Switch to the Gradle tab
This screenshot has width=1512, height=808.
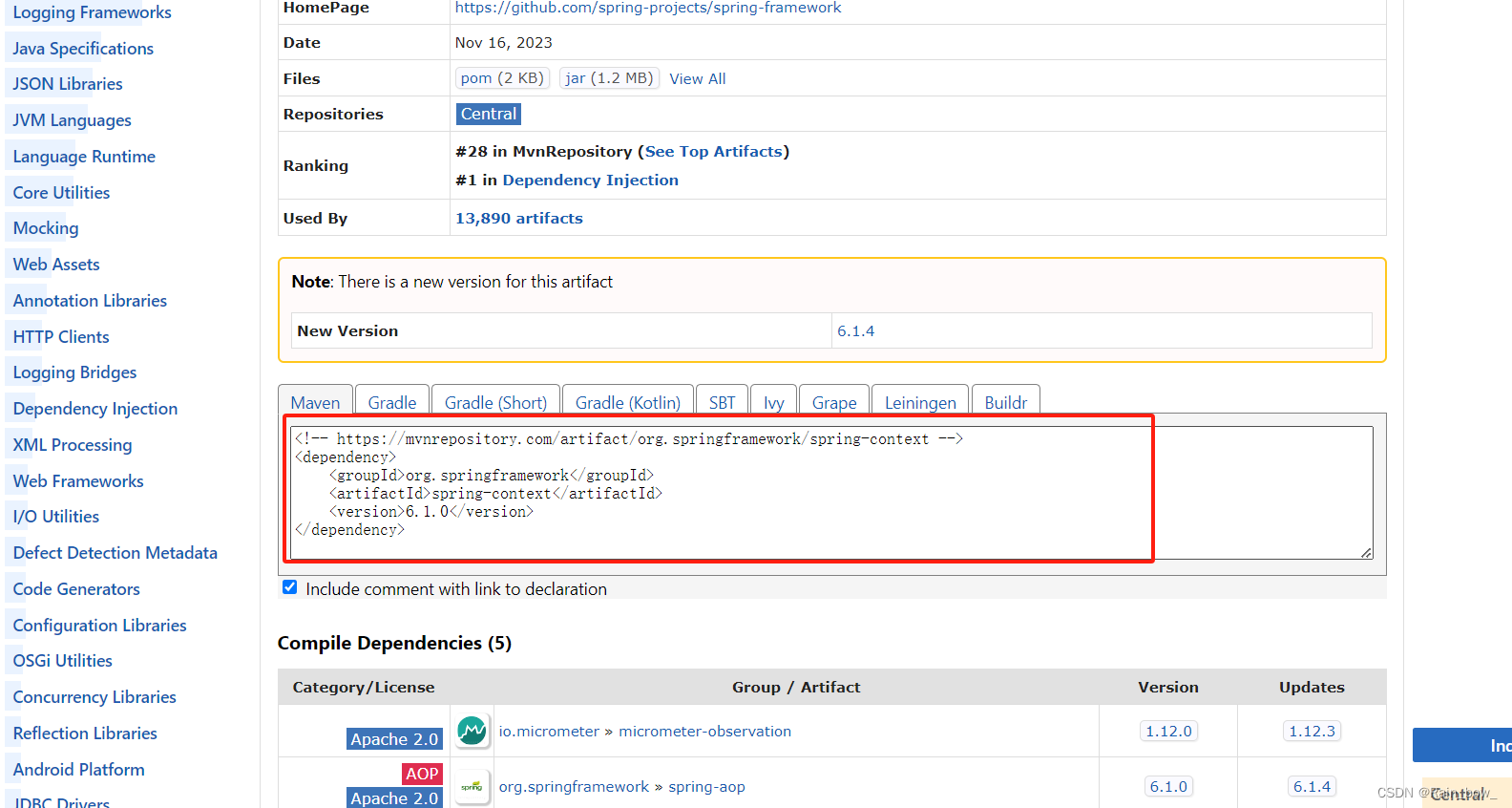[392, 402]
